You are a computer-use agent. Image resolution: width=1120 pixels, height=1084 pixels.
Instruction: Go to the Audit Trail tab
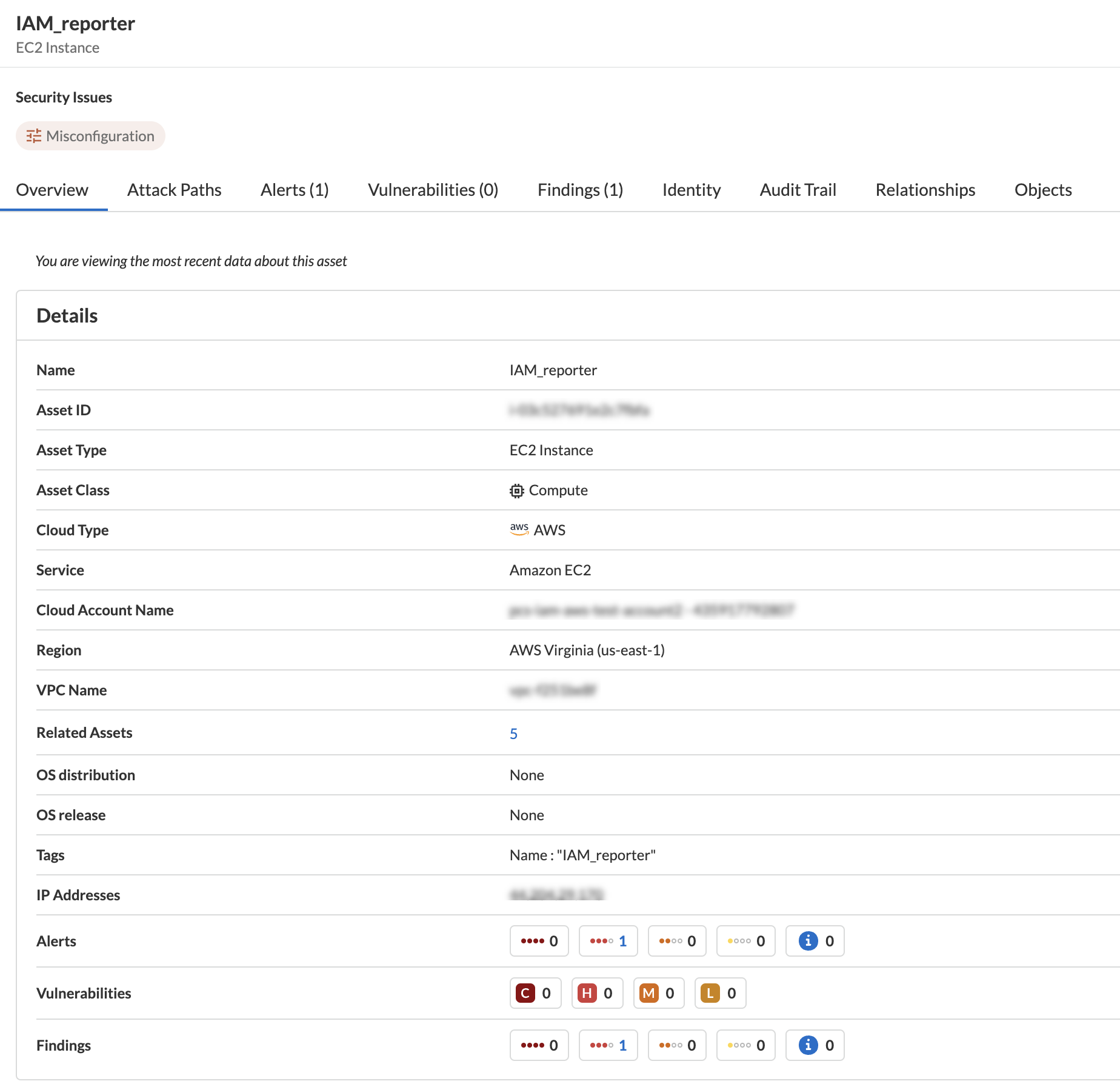[x=798, y=190]
